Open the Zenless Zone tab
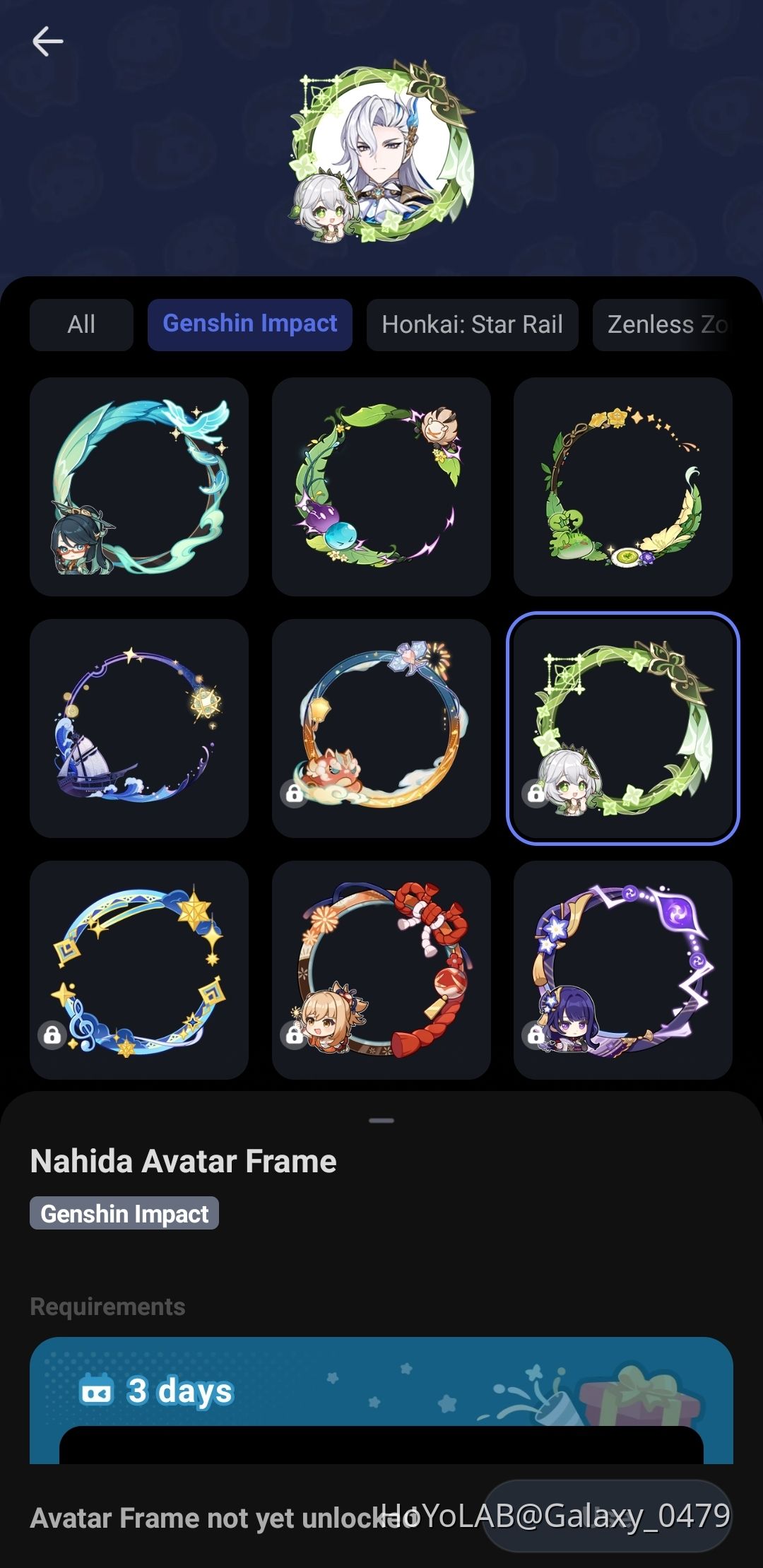The height and width of the screenshot is (1568, 763). click(668, 325)
